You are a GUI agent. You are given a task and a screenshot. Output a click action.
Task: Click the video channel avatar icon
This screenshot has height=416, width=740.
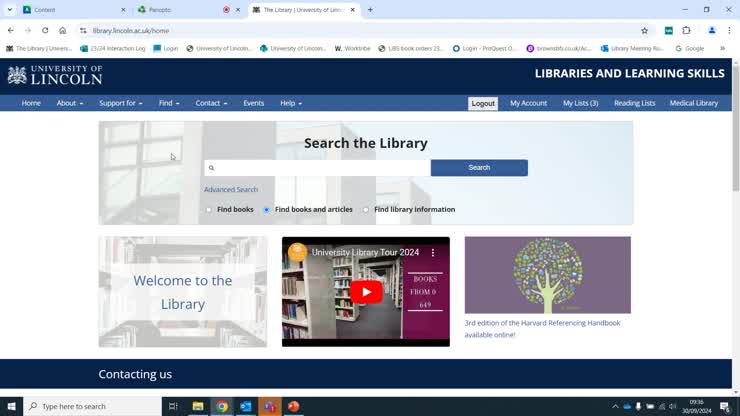click(x=297, y=253)
